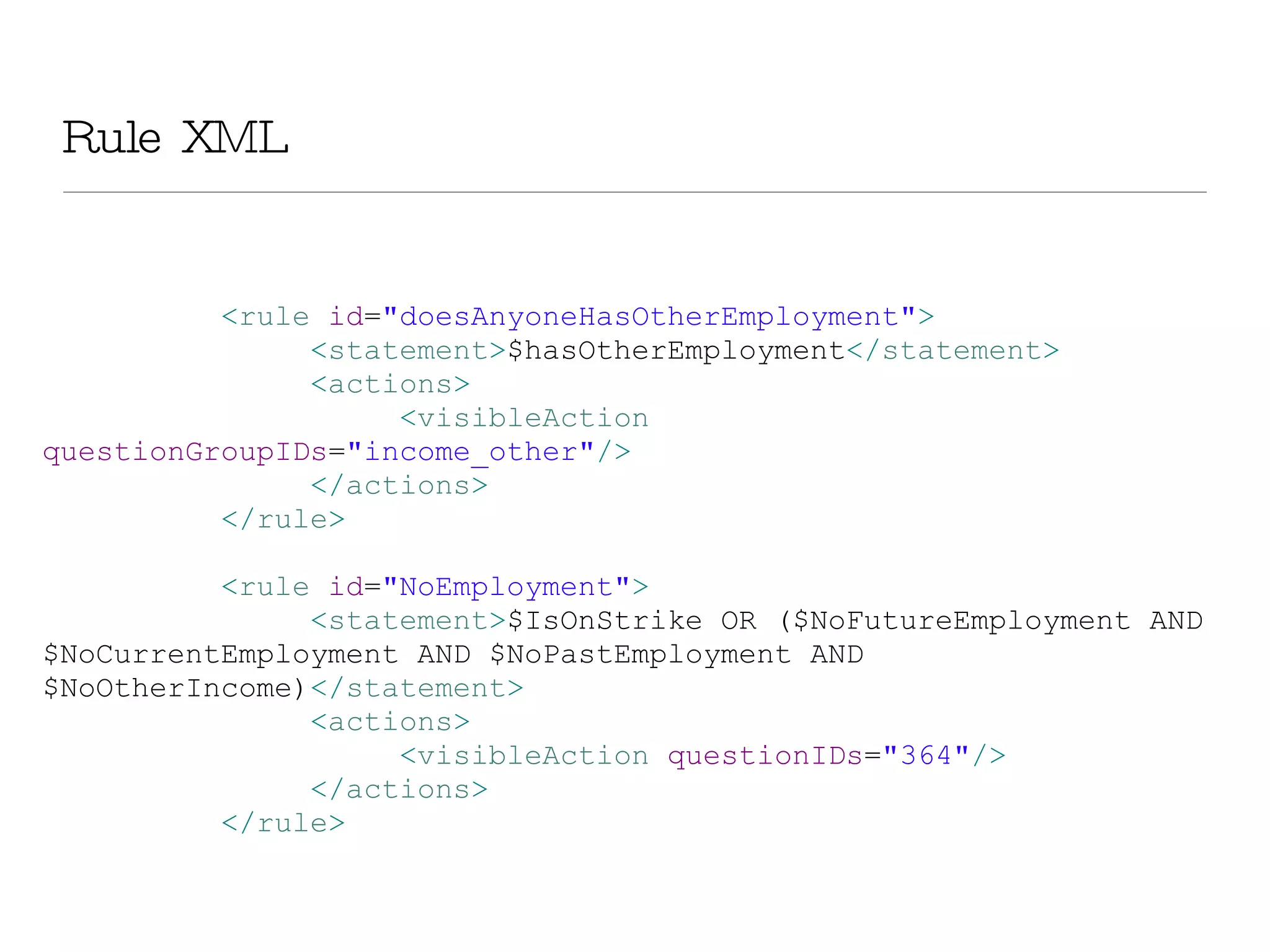The image size is (1270, 952).
Task: Click the questionIDs attribute name
Action: pyautogui.click(x=765, y=756)
